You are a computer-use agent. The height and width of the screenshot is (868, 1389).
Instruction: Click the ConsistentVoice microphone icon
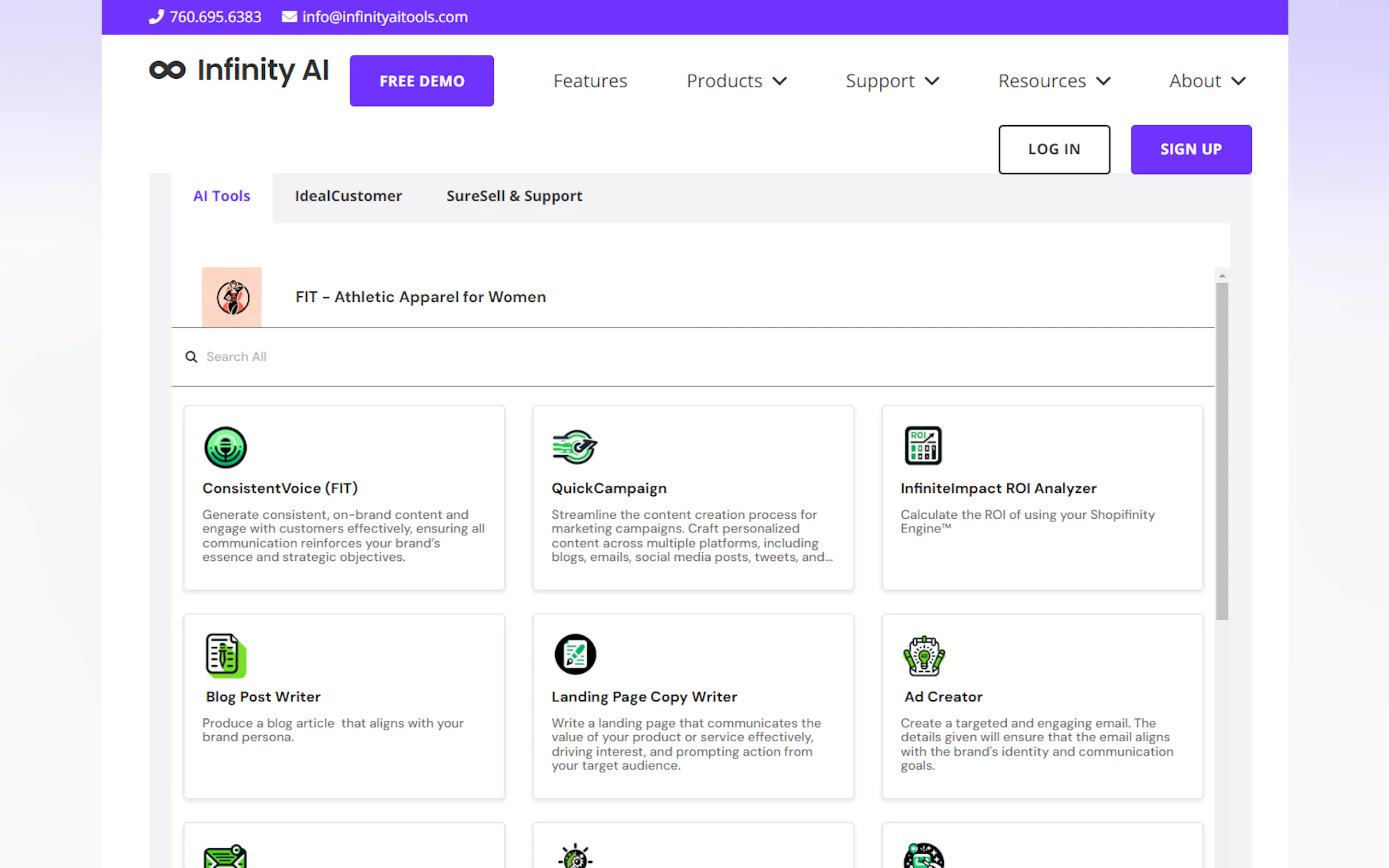click(x=225, y=447)
